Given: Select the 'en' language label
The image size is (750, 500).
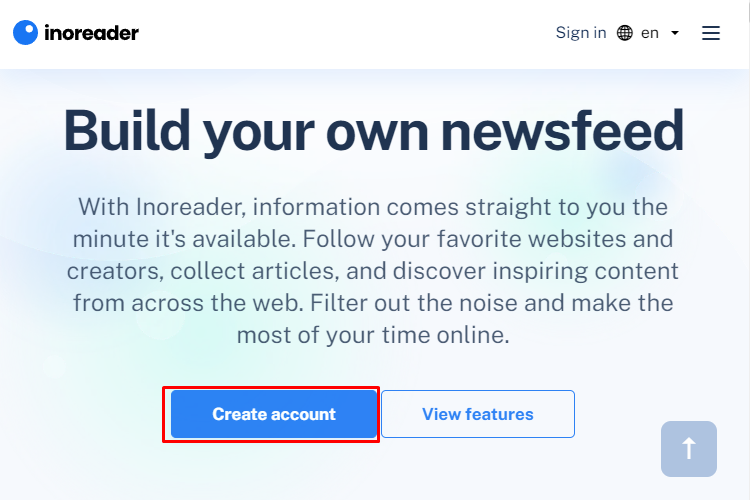Looking at the screenshot, I should click(x=650, y=33).
